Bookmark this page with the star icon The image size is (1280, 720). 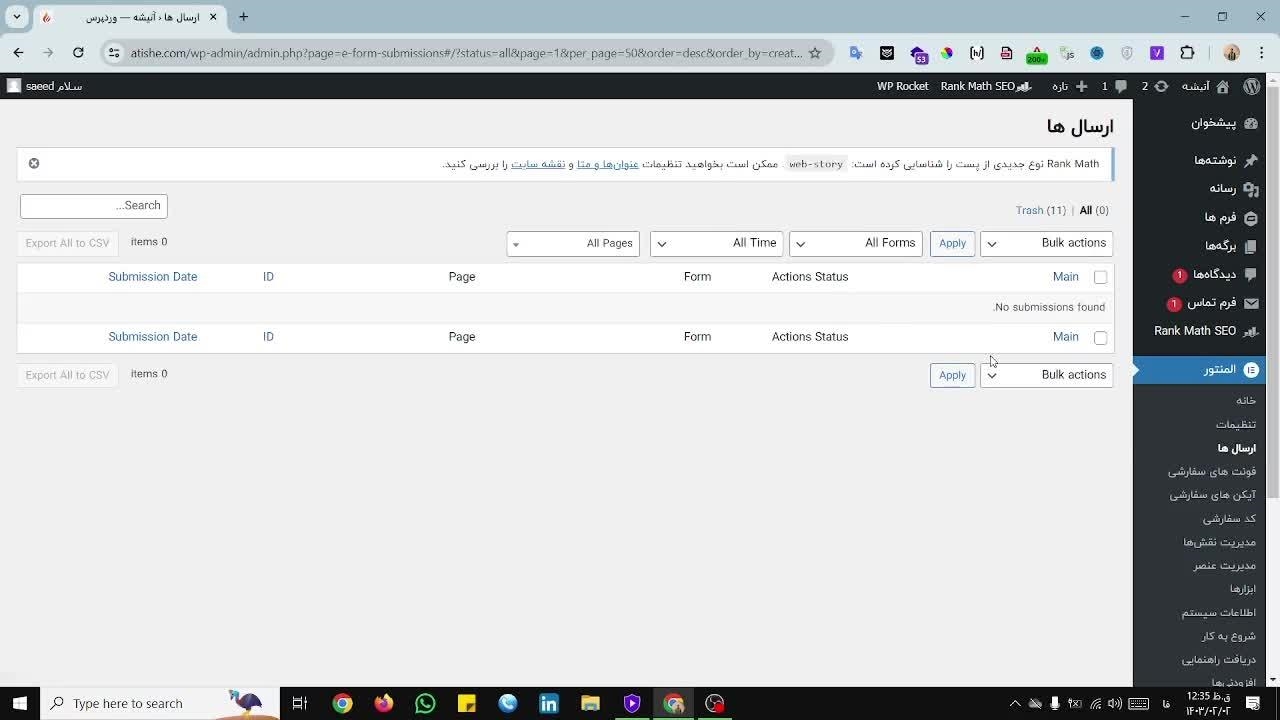click(815, 53)
